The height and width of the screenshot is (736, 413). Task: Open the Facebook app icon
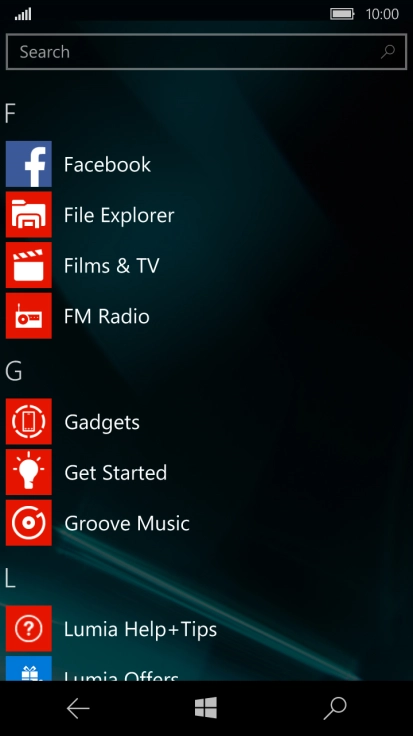[x=29, y=164]
